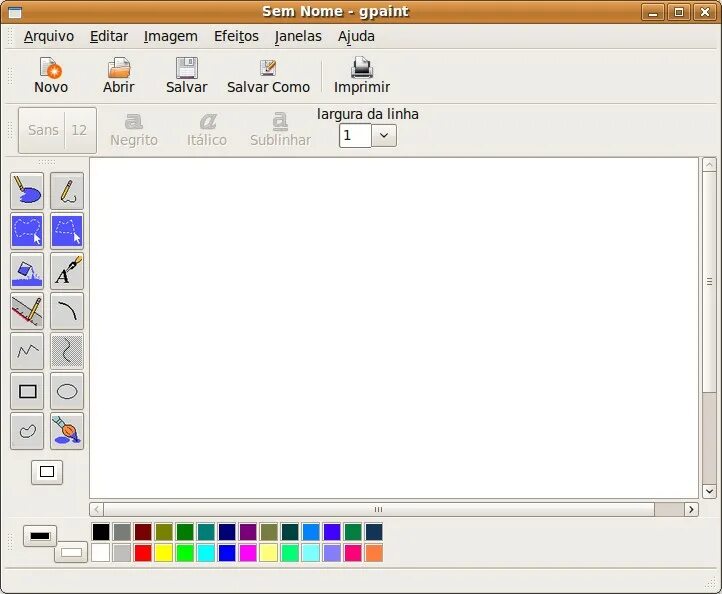Open the Editar menu

point(109,36)
